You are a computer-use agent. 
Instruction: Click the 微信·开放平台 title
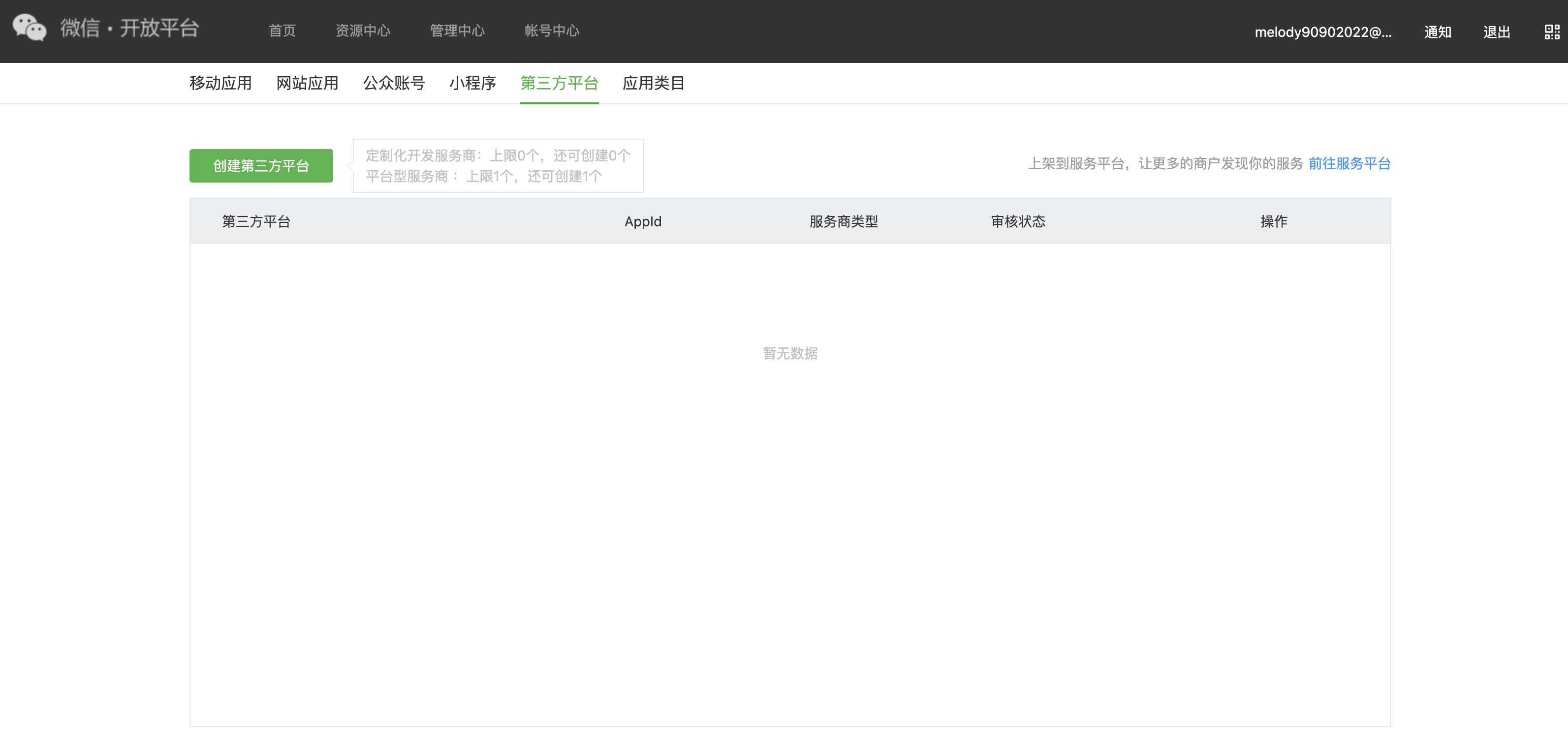(129, 28)
